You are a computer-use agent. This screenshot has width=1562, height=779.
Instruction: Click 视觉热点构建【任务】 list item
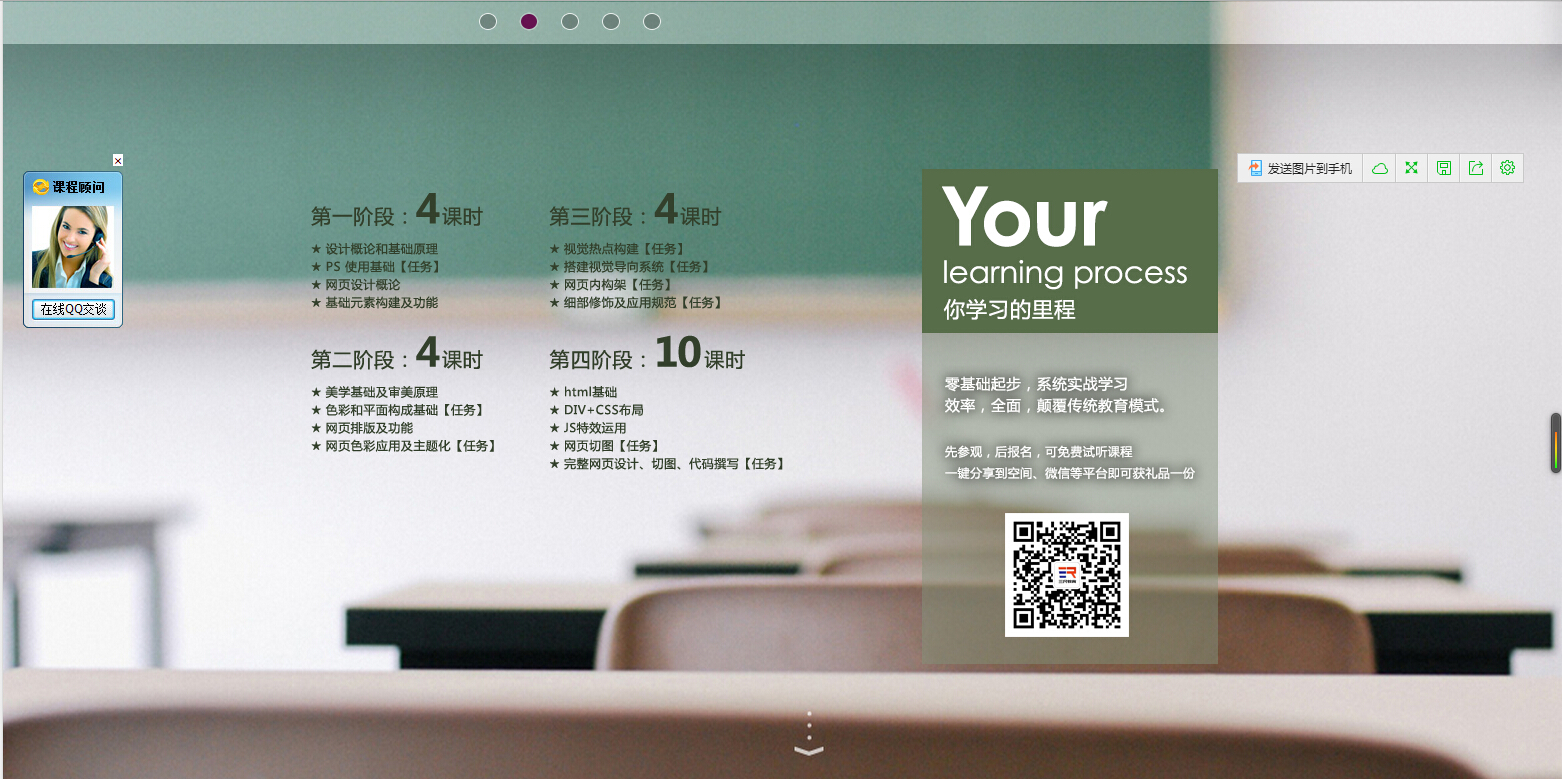point(617,248)
